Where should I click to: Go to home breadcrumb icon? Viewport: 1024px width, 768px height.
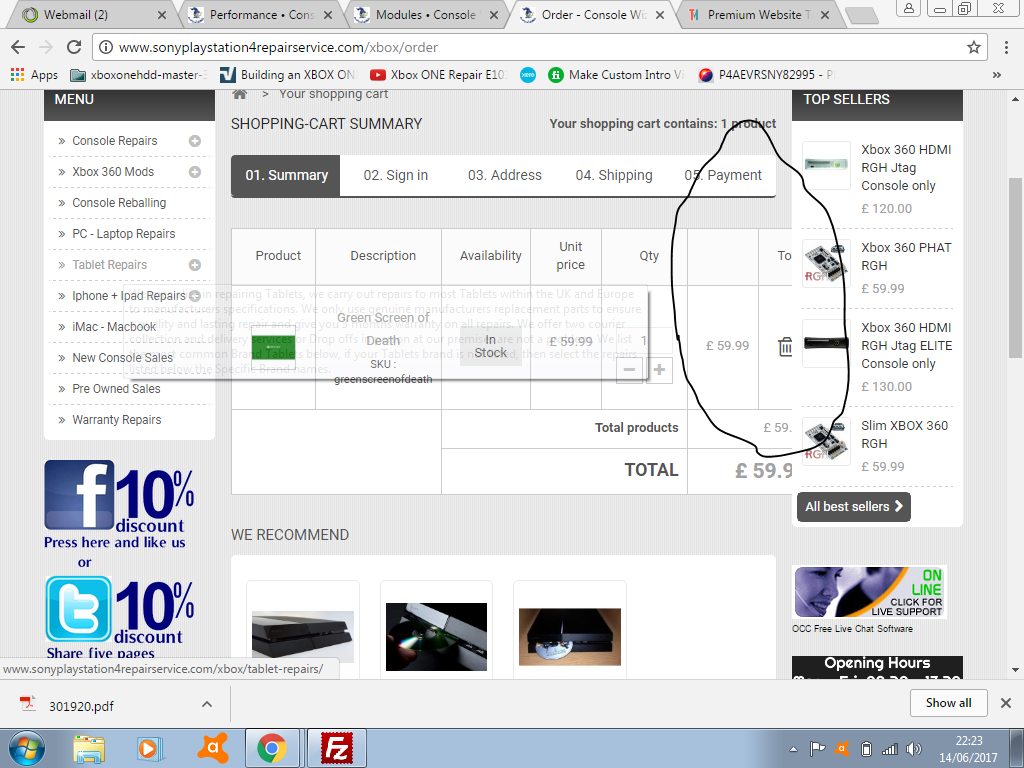240,94
